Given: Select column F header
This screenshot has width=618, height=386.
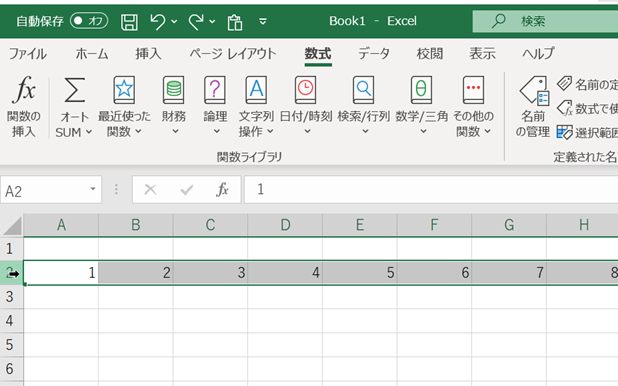Looking at the screenshot, I should tap(434, 225).
